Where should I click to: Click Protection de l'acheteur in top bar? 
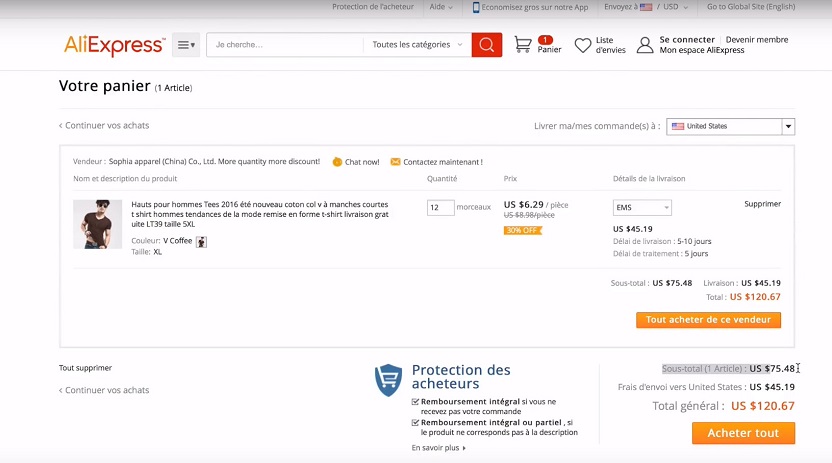coord(371,7)
